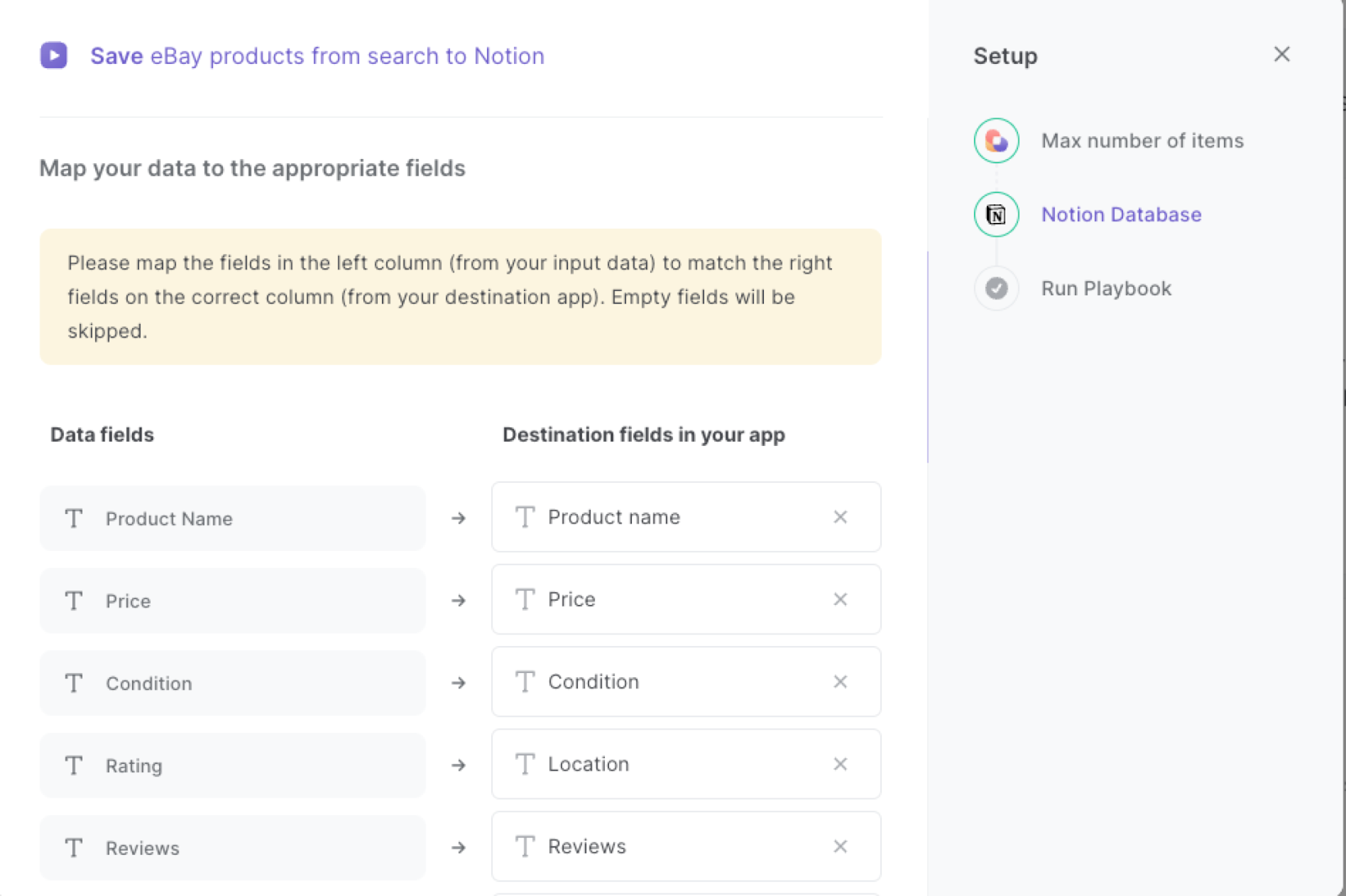Clear the Location destination field mapping

point(840,764)
